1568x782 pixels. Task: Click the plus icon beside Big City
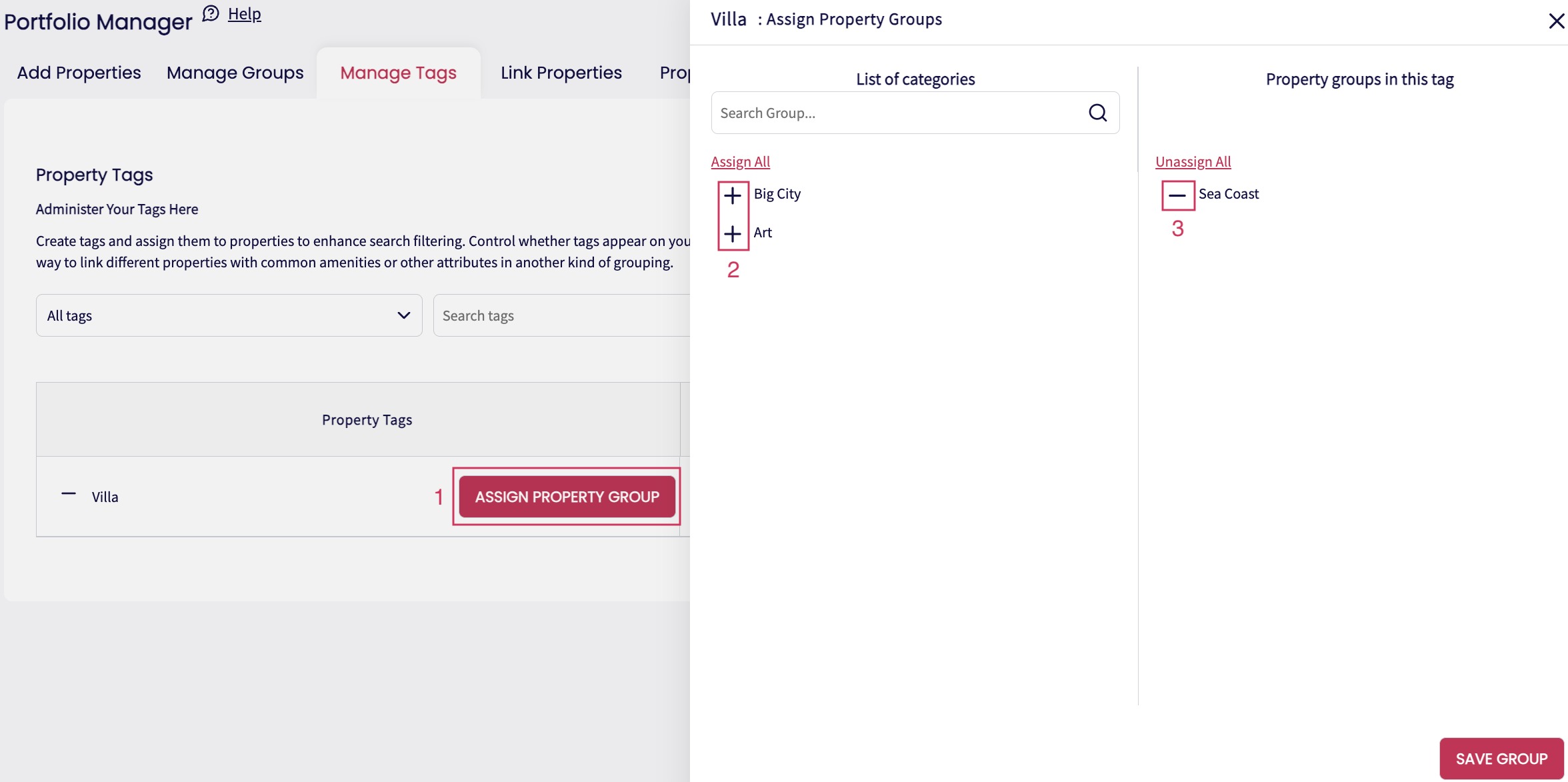point(733,195)
